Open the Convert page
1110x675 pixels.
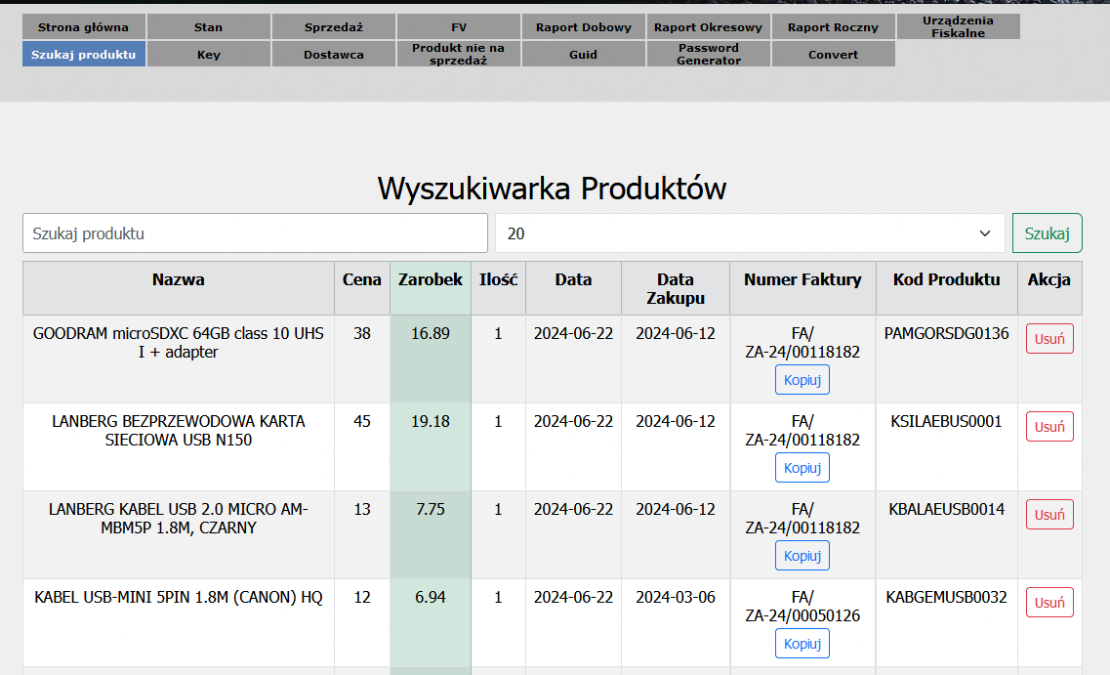click(833, 54)
